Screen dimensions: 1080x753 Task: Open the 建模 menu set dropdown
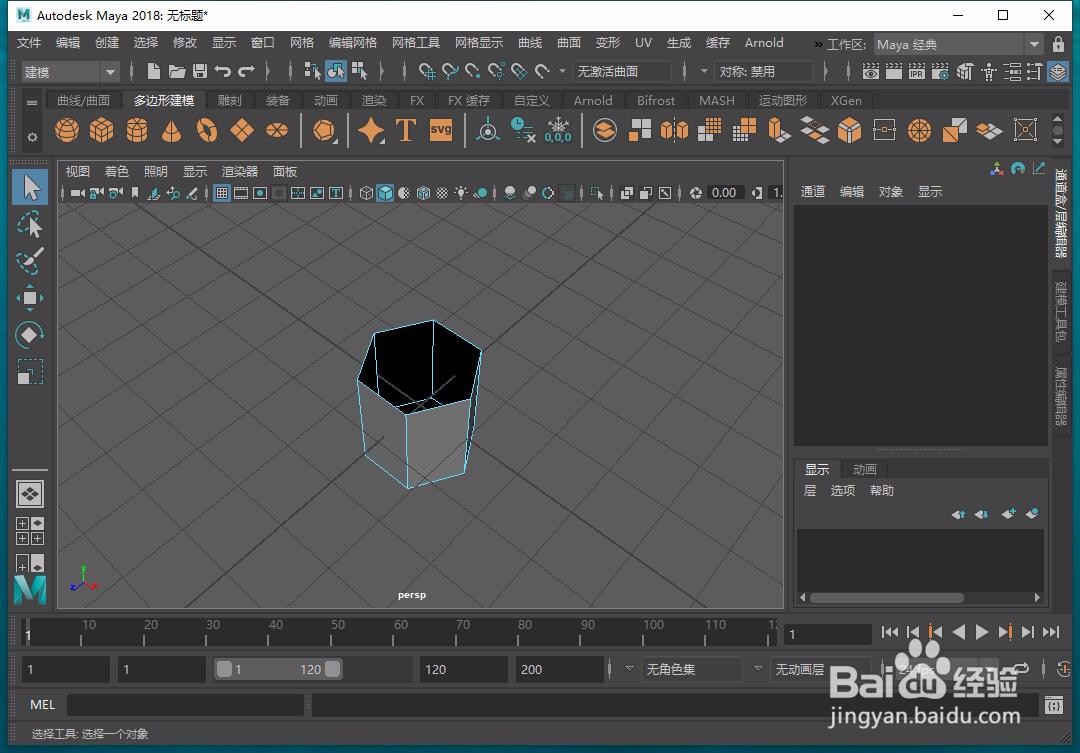click(x=70, y=72)
